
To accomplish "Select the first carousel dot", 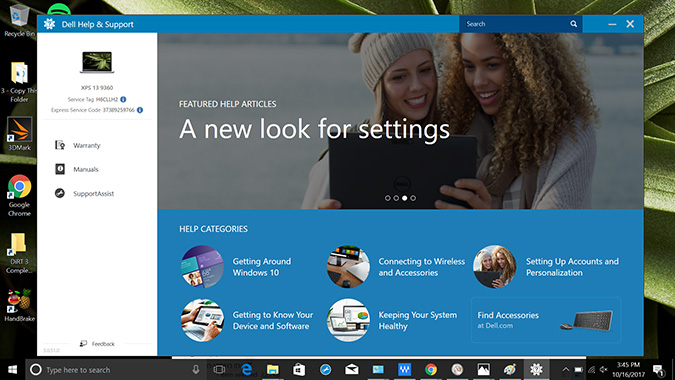I will click(x=387, y=198).
